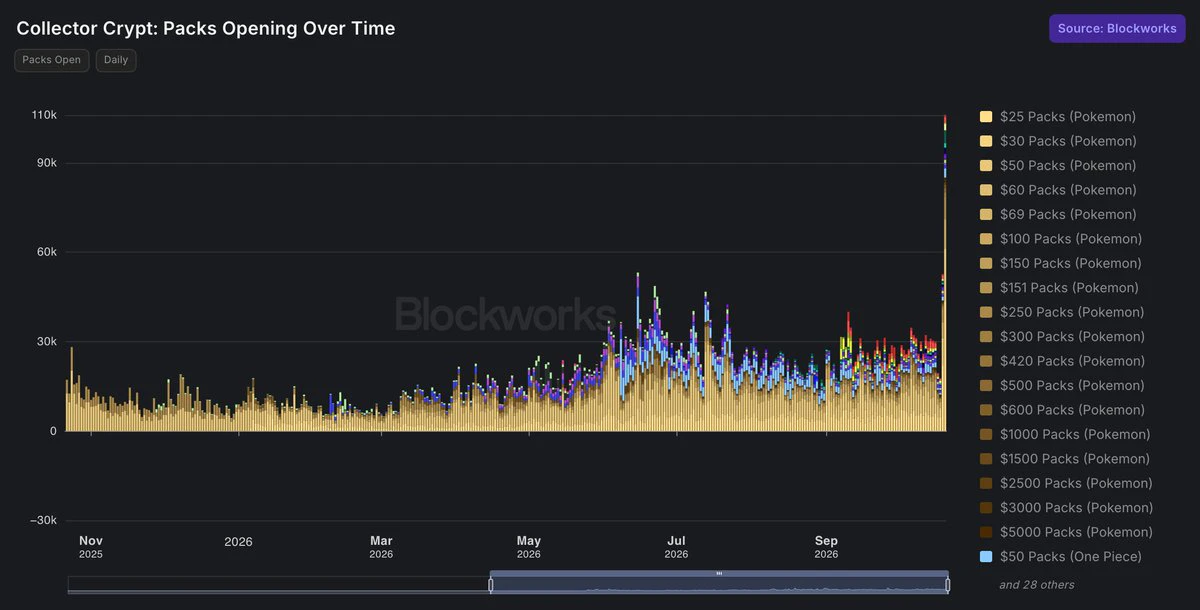Image resolution: width=1200 pixels, height=610 pixels.
Task: Toggle $150 Packs (Pokemon) legend entry
Action: coord(1061,264)
